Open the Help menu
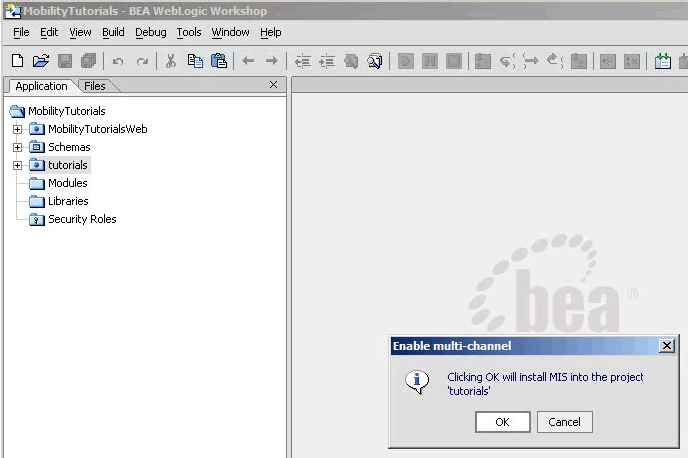The image size is (688, 458). [x=270, y=32]
